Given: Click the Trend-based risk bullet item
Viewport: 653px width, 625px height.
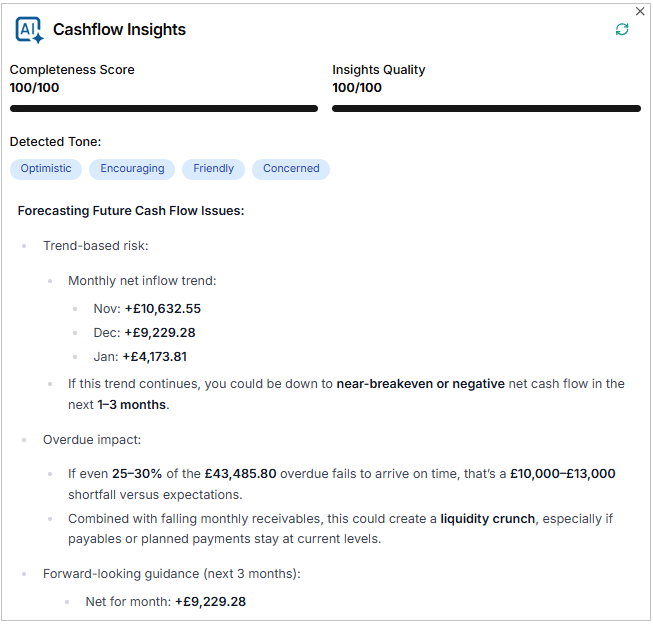Looking at the screenshot, I should [96, 246].
